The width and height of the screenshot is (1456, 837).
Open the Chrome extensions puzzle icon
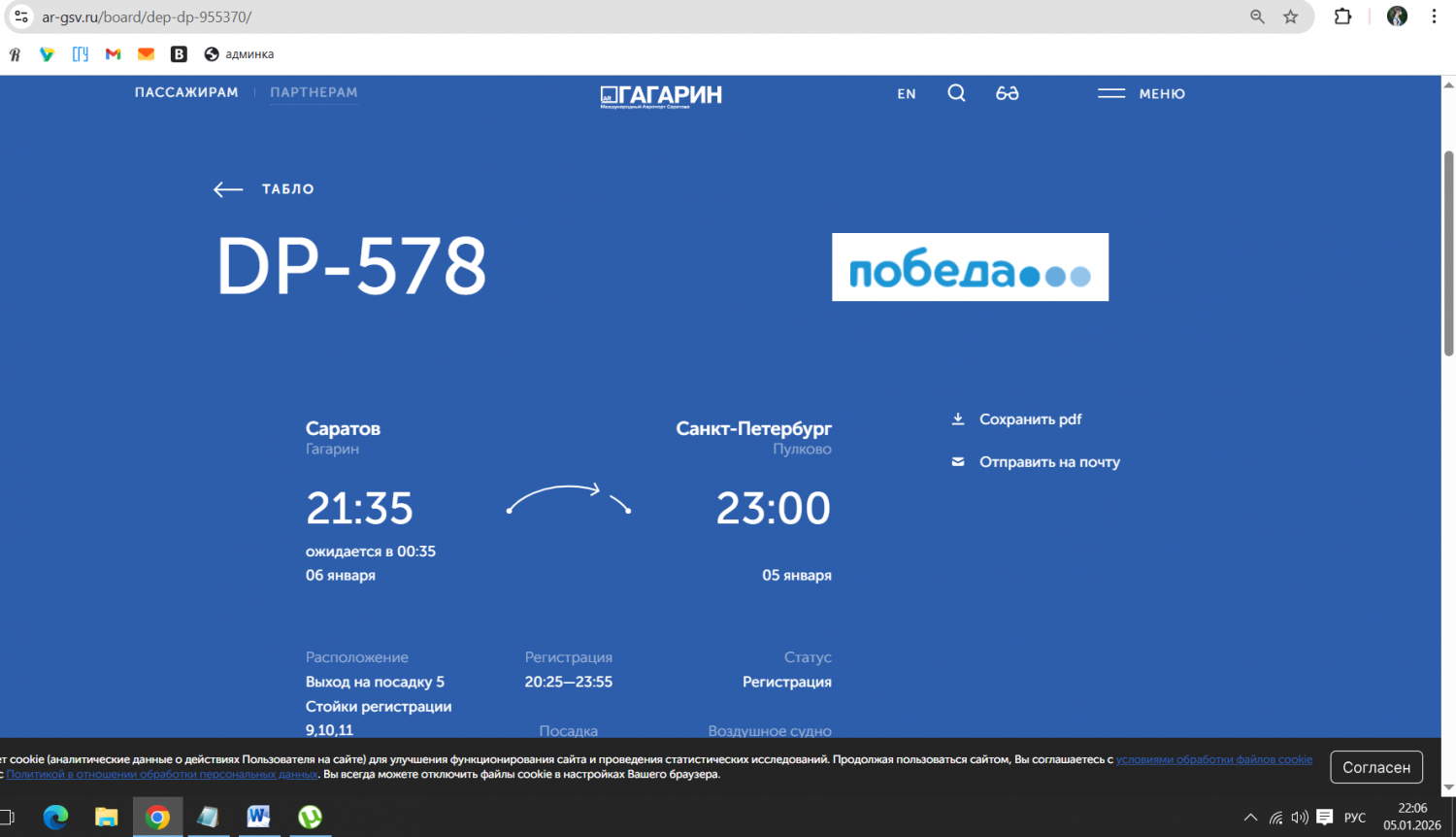pos(1342,17)
